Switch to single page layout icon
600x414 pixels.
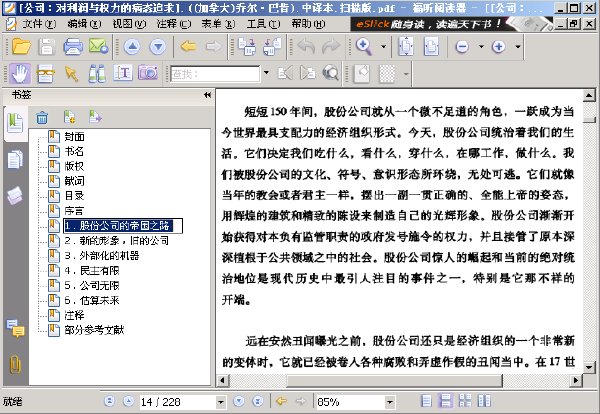coord(426,401)
